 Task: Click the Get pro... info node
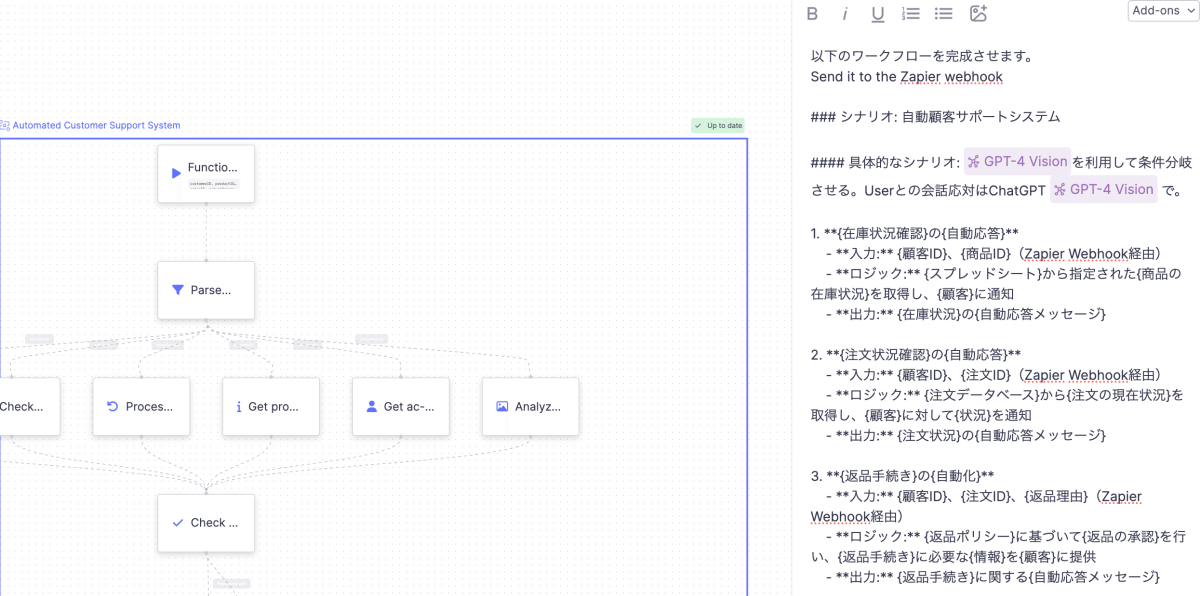point(271,406)
